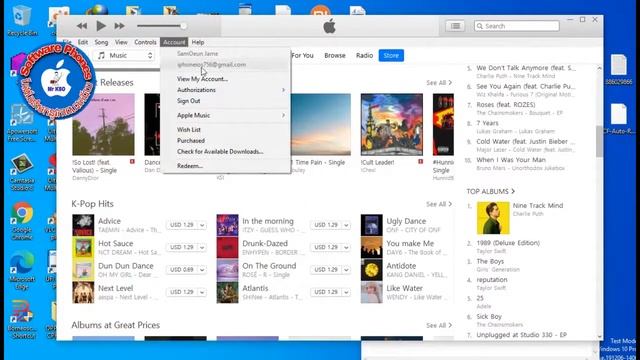The image size is (640, 360).
Task: Play the current track in iTunes
Action: click(x=100, y=26)
